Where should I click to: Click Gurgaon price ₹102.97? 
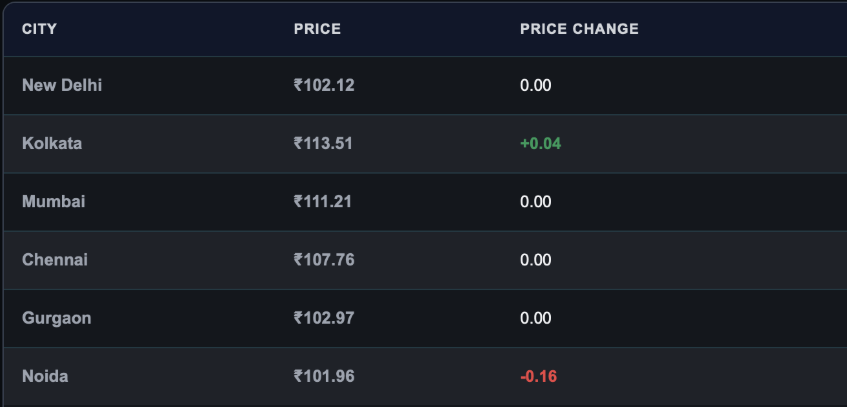324,318
